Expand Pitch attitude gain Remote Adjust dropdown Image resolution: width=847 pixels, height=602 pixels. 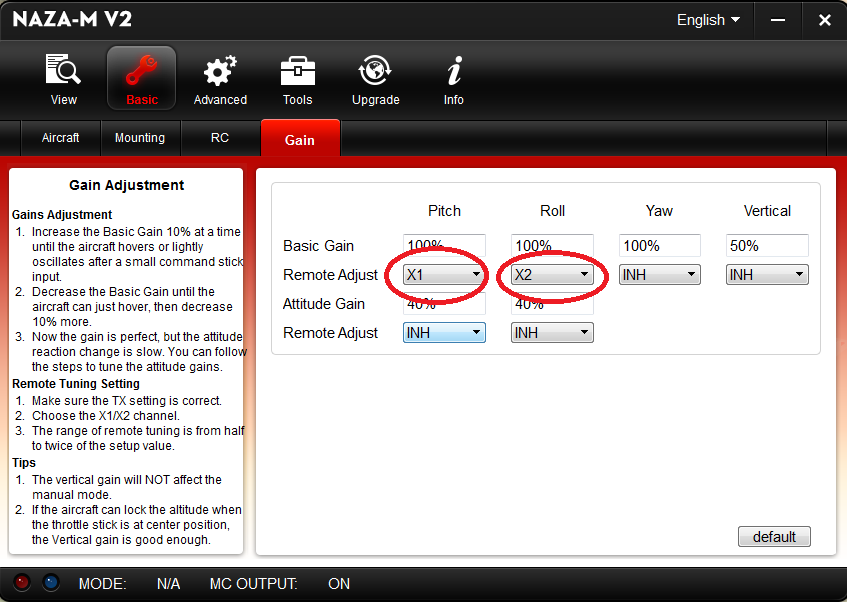click(x=444, y=332)
